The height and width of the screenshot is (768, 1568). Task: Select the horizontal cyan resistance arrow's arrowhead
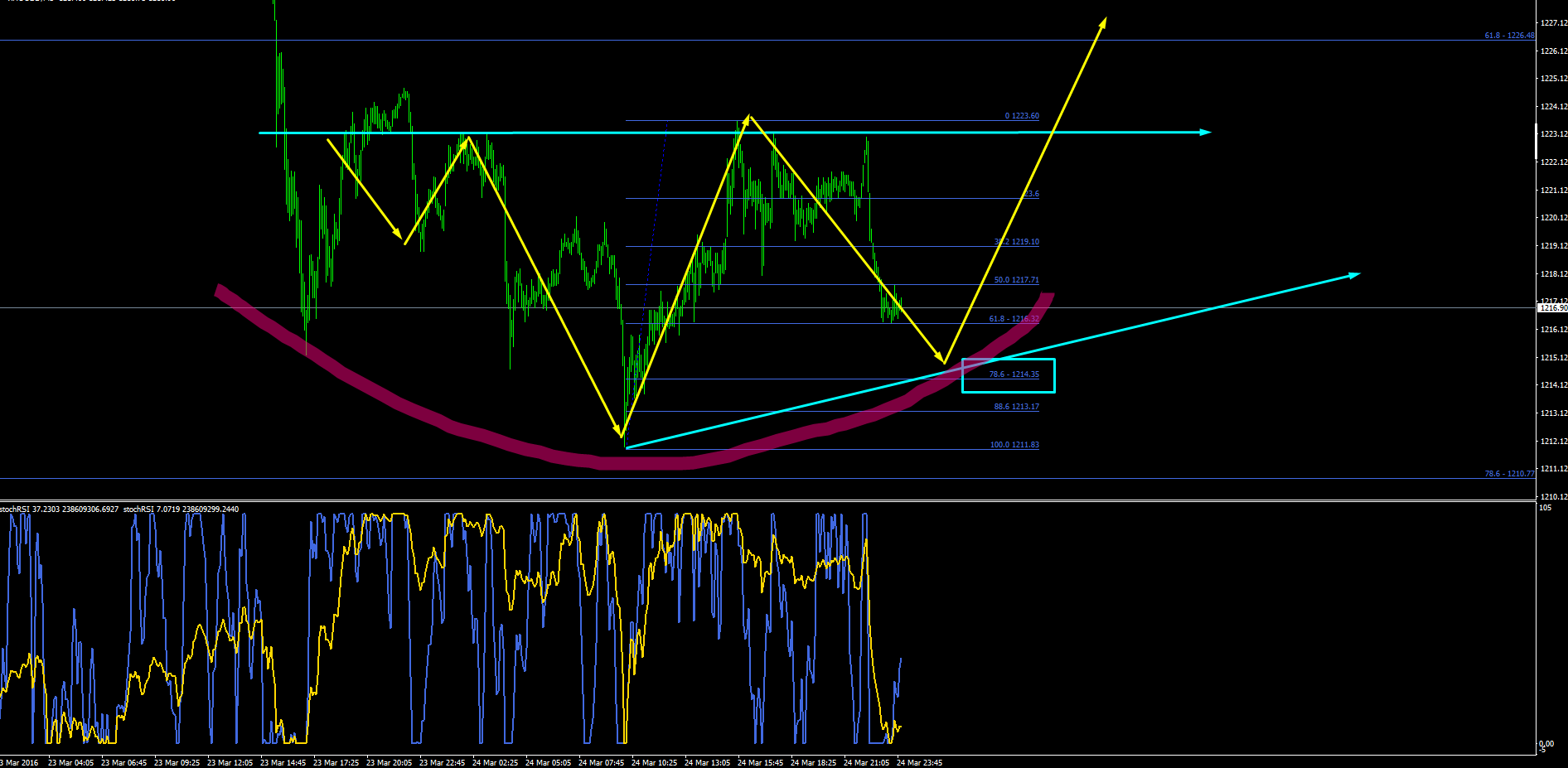(x=1205, y=132)
